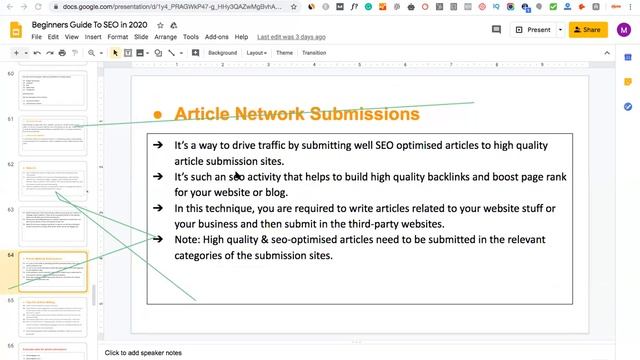
Task: Click the slide title Article Network Submissions
Action: [297, 114]
